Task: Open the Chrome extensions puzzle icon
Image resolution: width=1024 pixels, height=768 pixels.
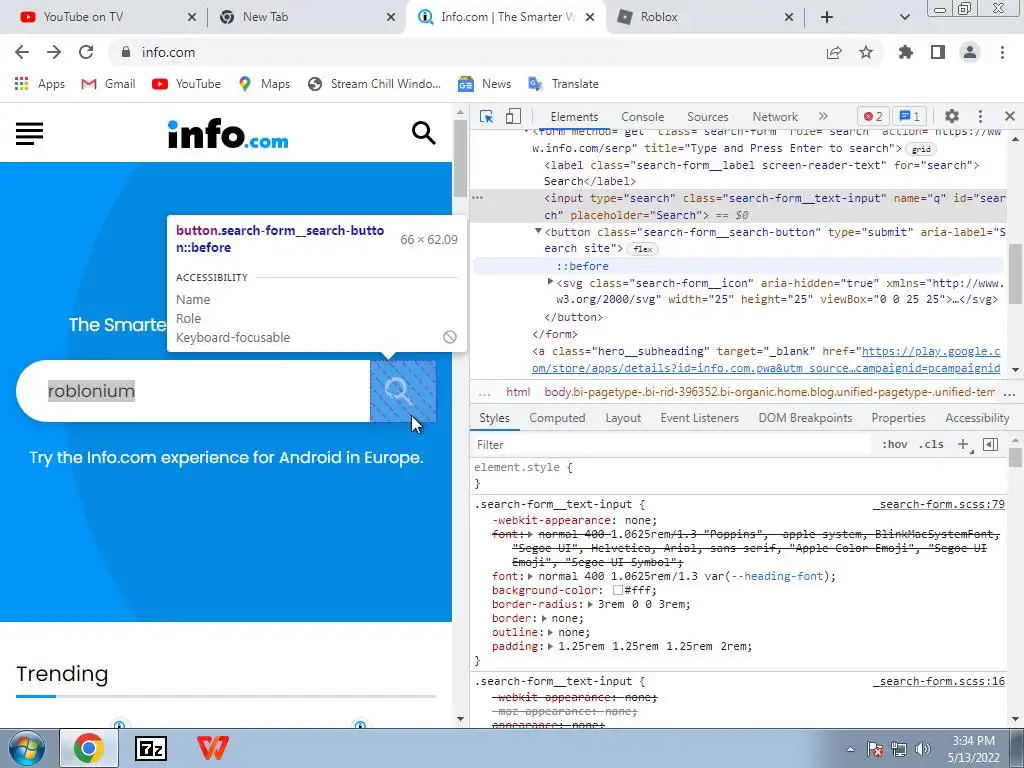Action: 906,52
